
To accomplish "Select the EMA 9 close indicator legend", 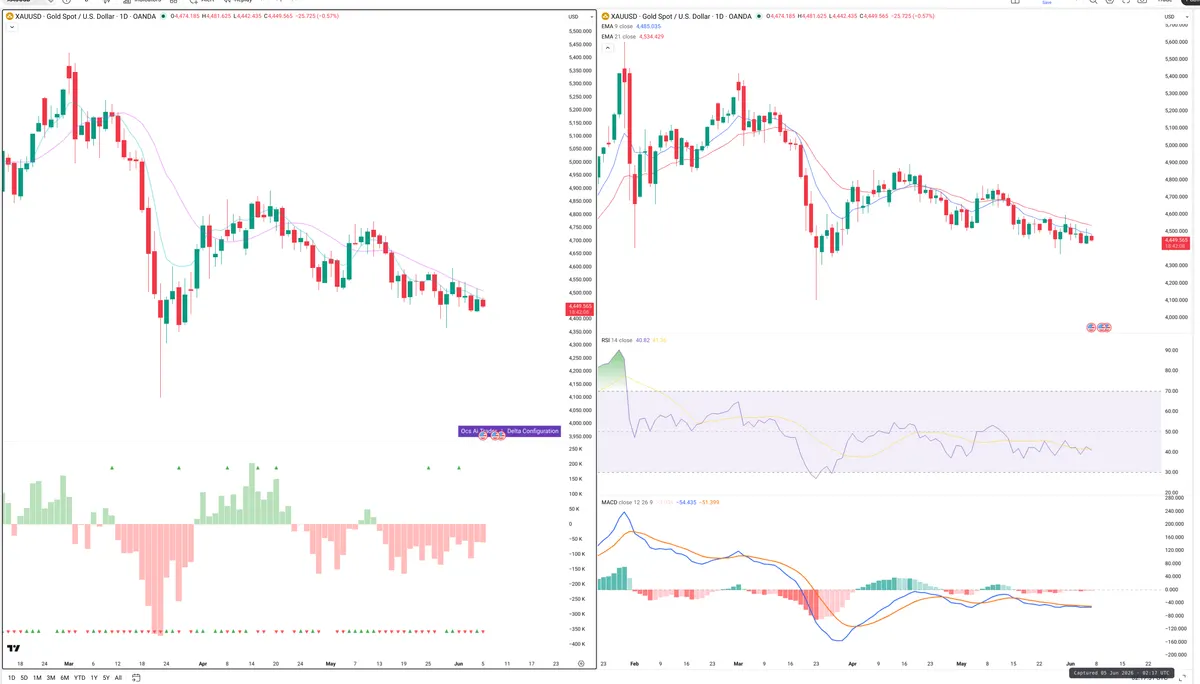I will pyautogui.click(x=618, y=26).
